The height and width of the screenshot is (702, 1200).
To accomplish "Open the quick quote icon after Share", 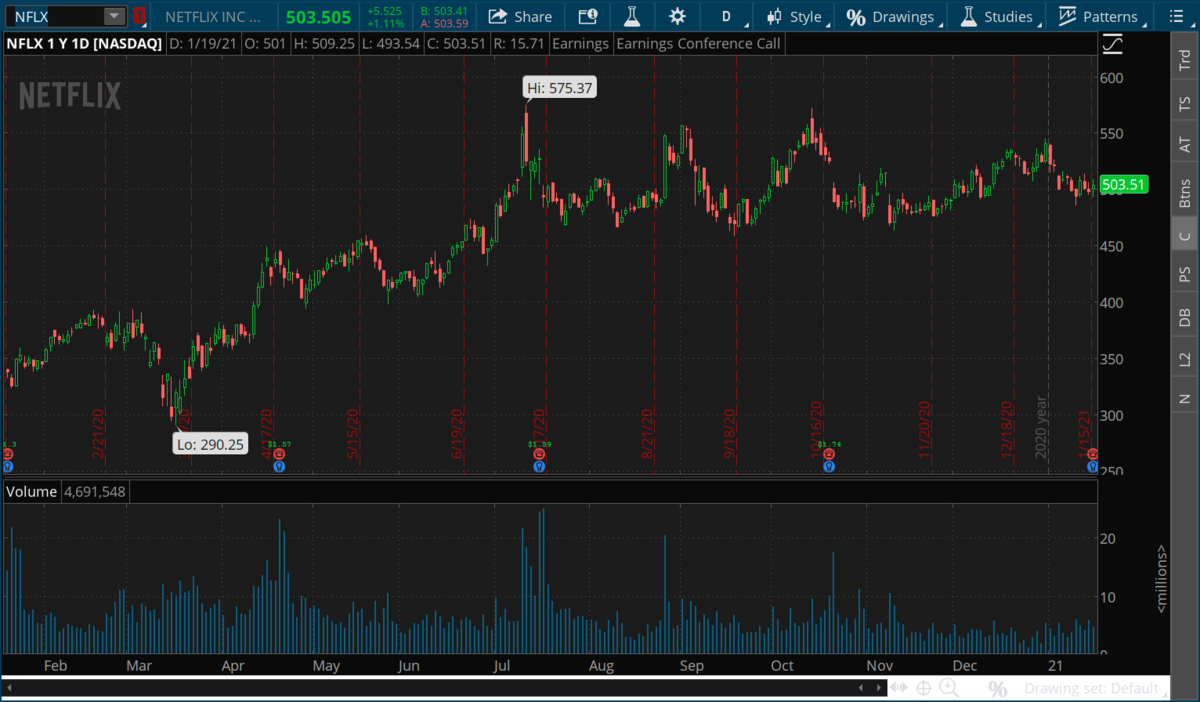I will 588,16.
